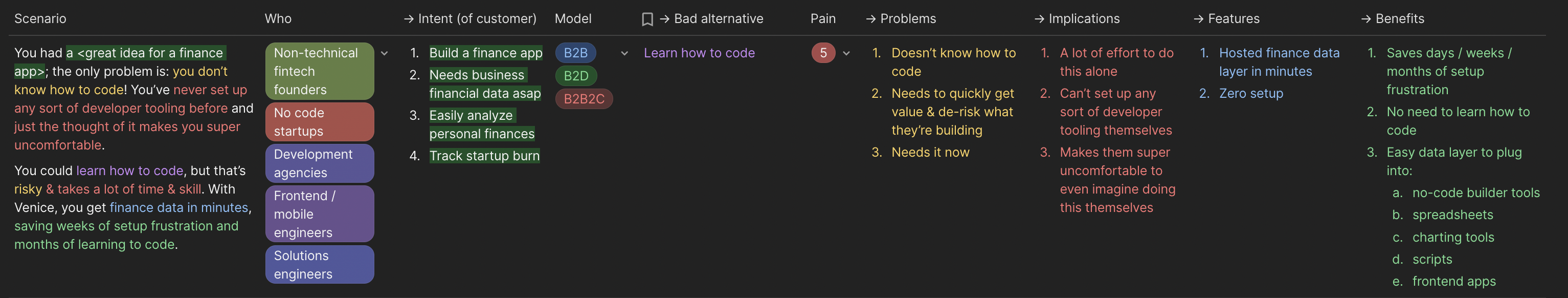Click the arrow icon next to Bad alternative
This screenshot has height=298, width=1568.
pos(665,19)
